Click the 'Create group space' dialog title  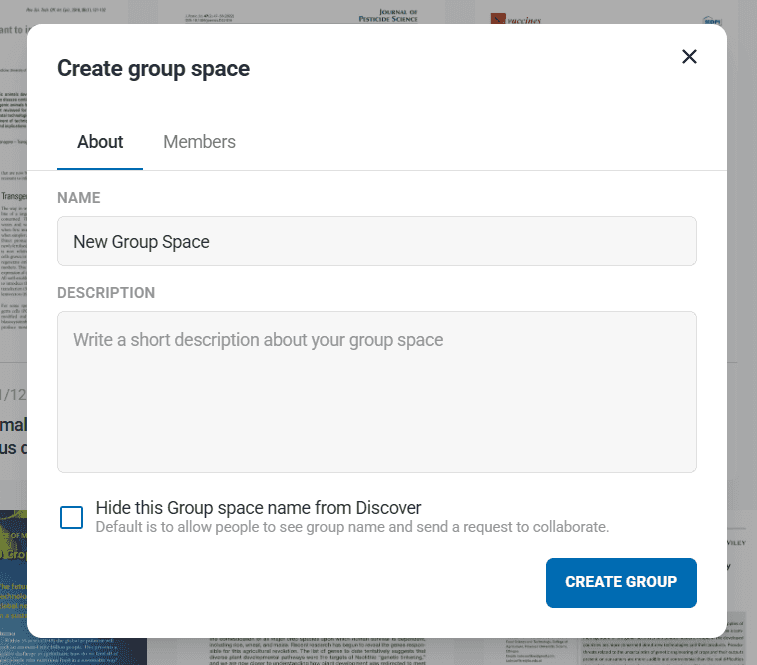coord(153,68)
